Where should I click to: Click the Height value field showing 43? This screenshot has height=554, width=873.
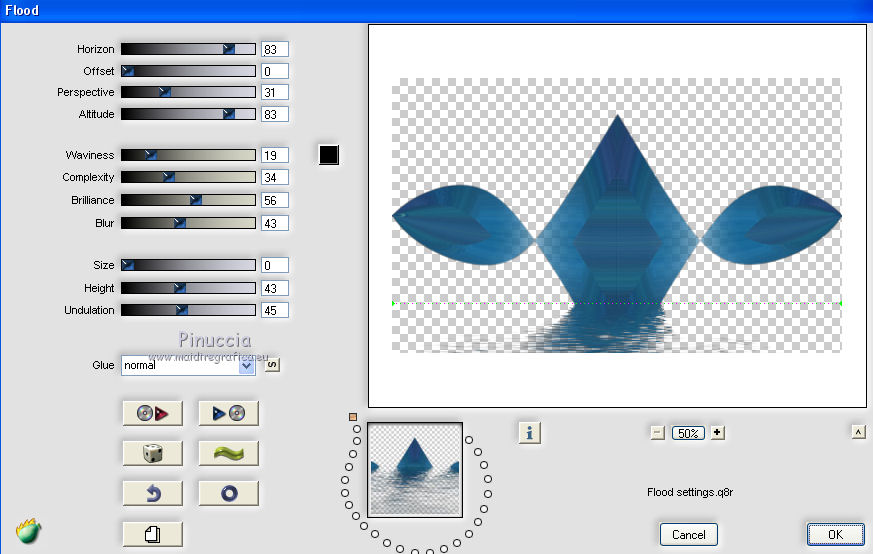point(275,288)
